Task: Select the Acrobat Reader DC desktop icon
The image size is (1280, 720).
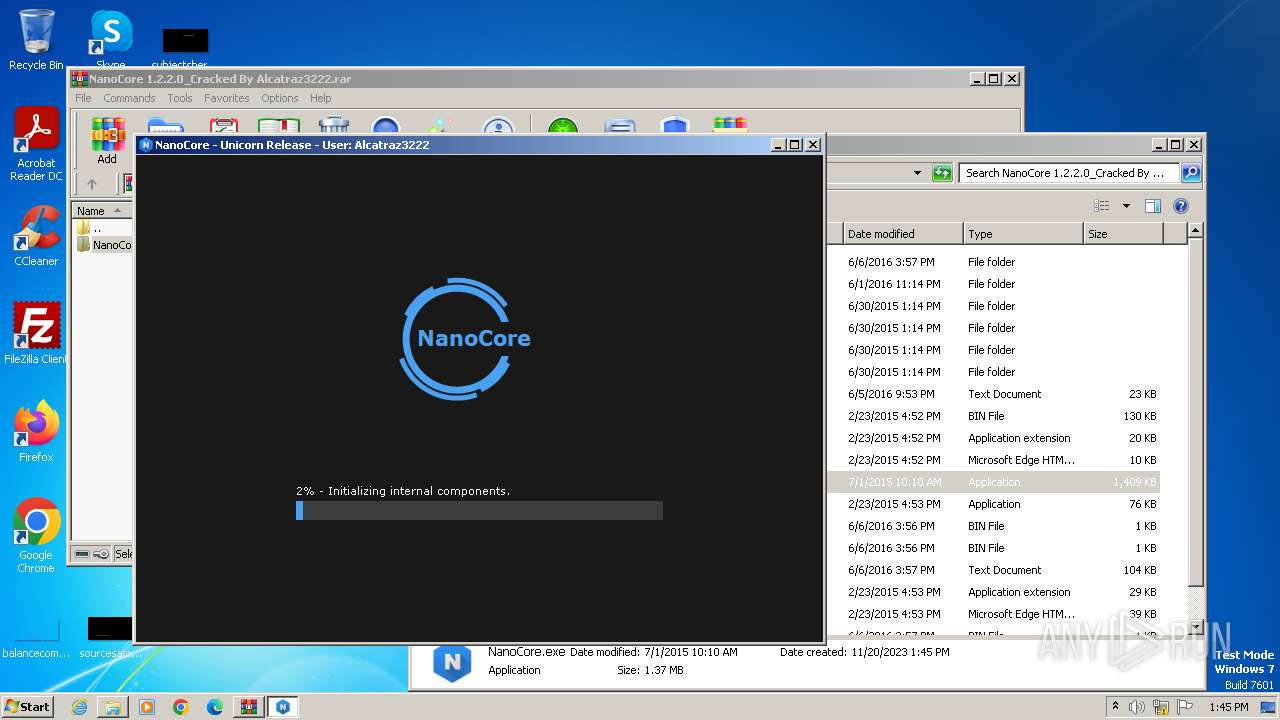Action: click(x=36, y=145)
